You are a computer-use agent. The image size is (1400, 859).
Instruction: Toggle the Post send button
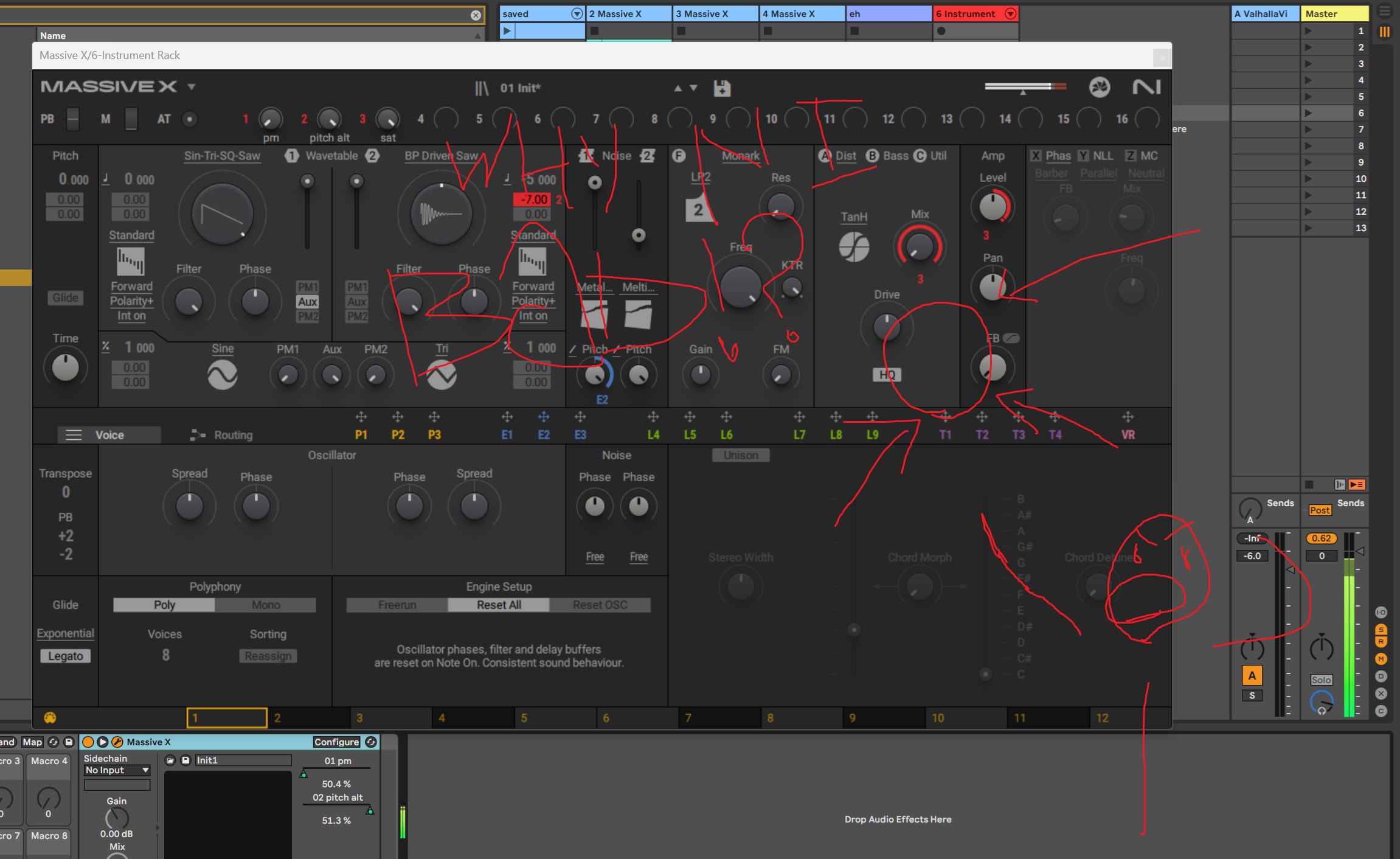point(1320,510)
